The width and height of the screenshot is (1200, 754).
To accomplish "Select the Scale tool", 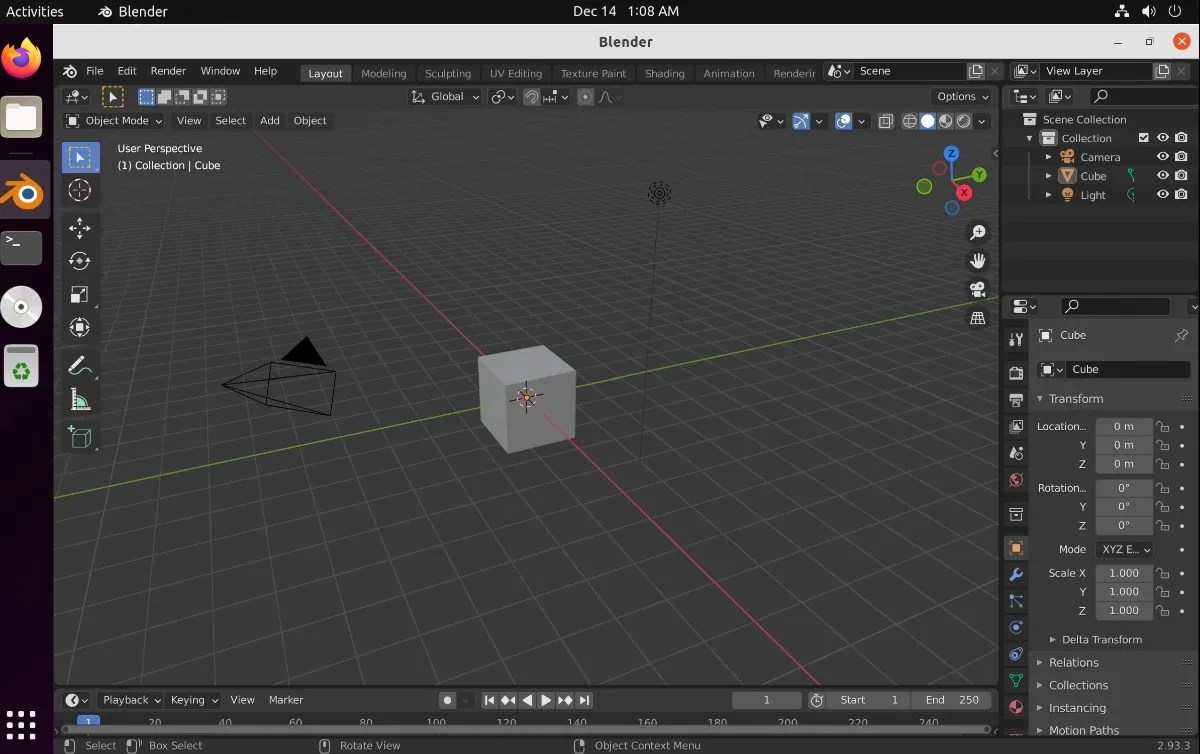I will tap(80, 294).
